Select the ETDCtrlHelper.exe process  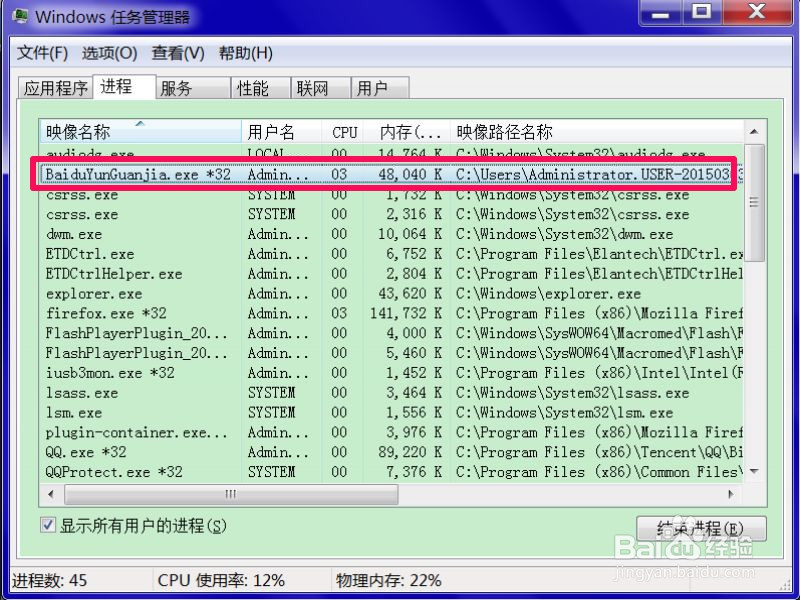tap(391, 274)
